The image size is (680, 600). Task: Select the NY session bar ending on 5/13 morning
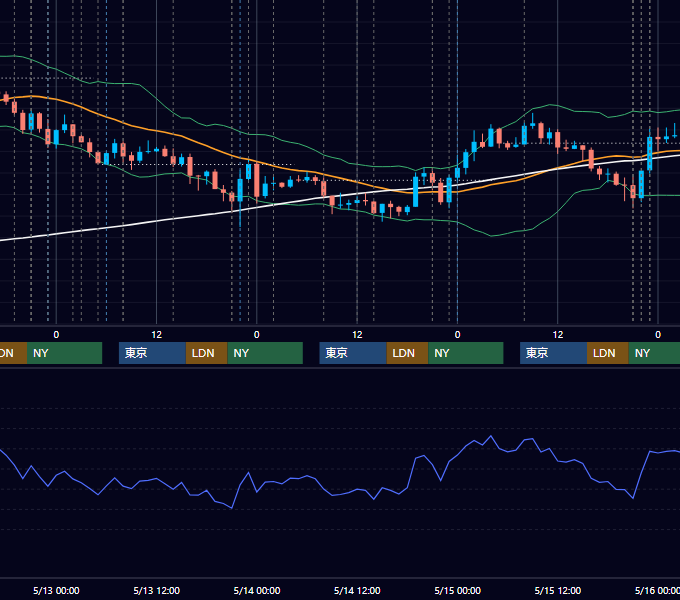[x=64, y=353]
